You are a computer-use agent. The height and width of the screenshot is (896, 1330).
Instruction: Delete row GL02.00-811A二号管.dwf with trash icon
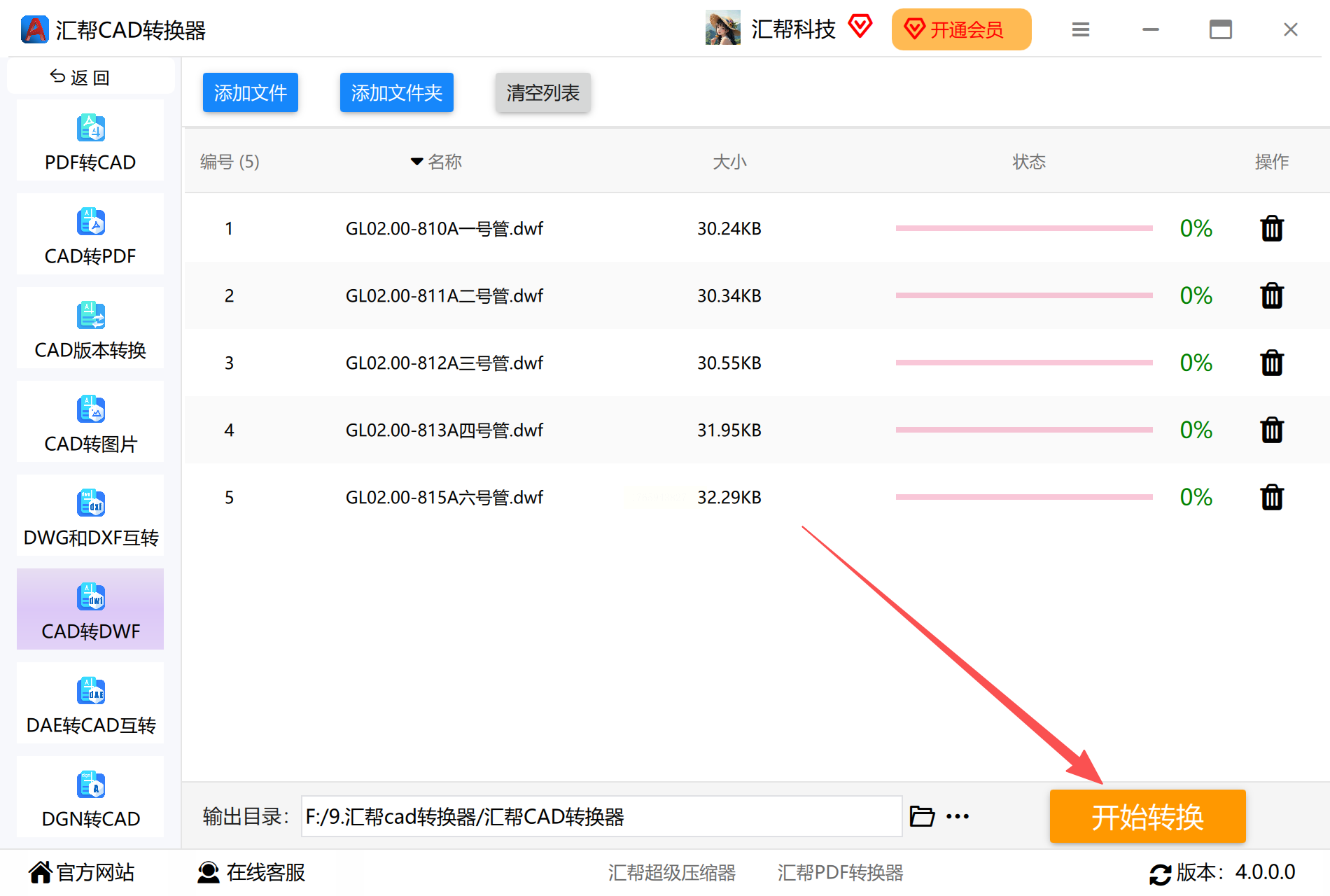tap(1272, 295)
